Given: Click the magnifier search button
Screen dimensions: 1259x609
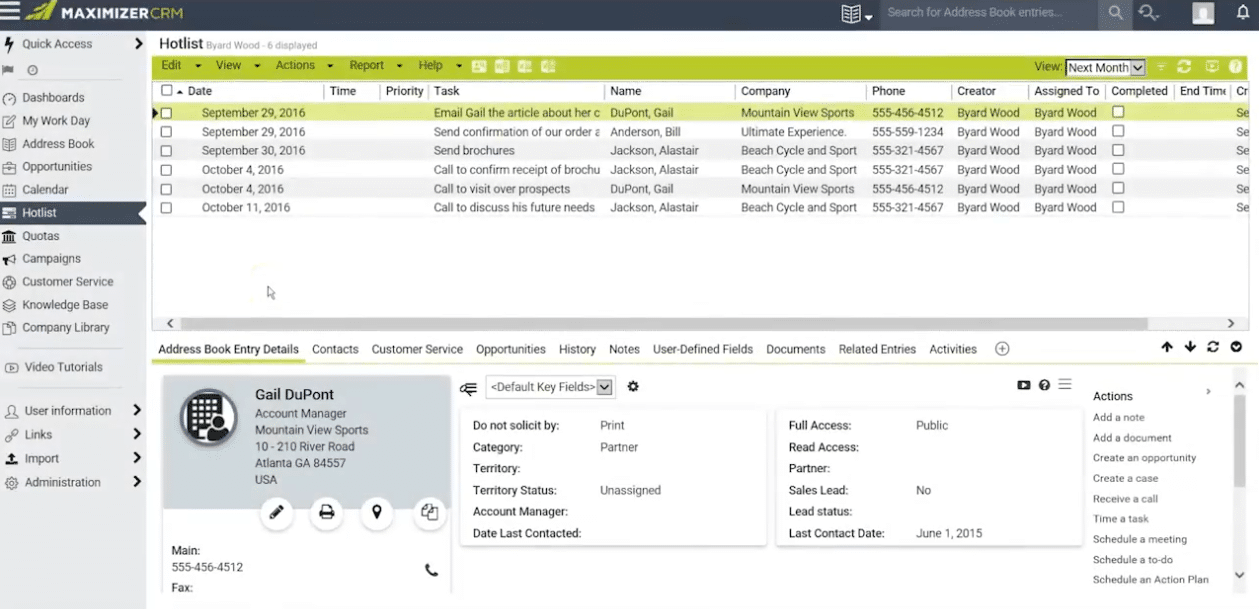Looking at the screenshot, I should 1114,13.
